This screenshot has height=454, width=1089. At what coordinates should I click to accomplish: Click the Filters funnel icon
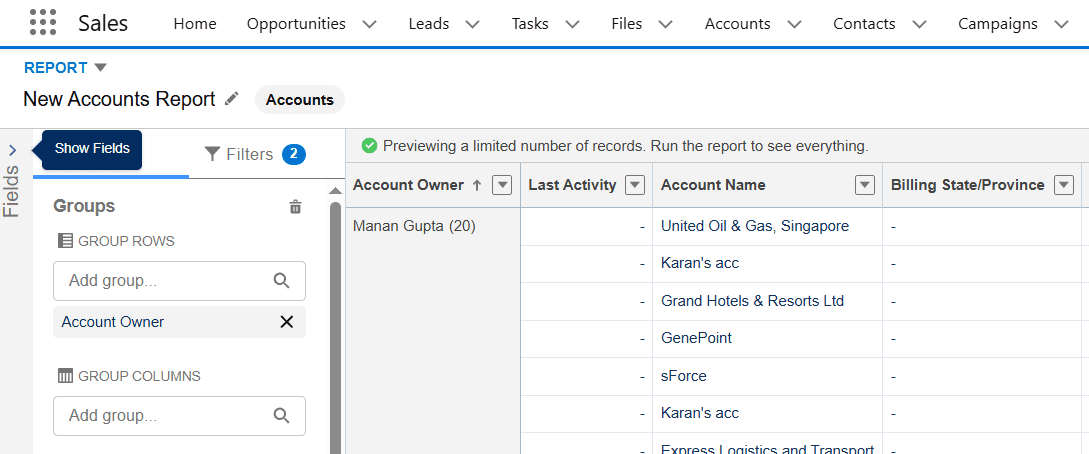tap(213, 154)
